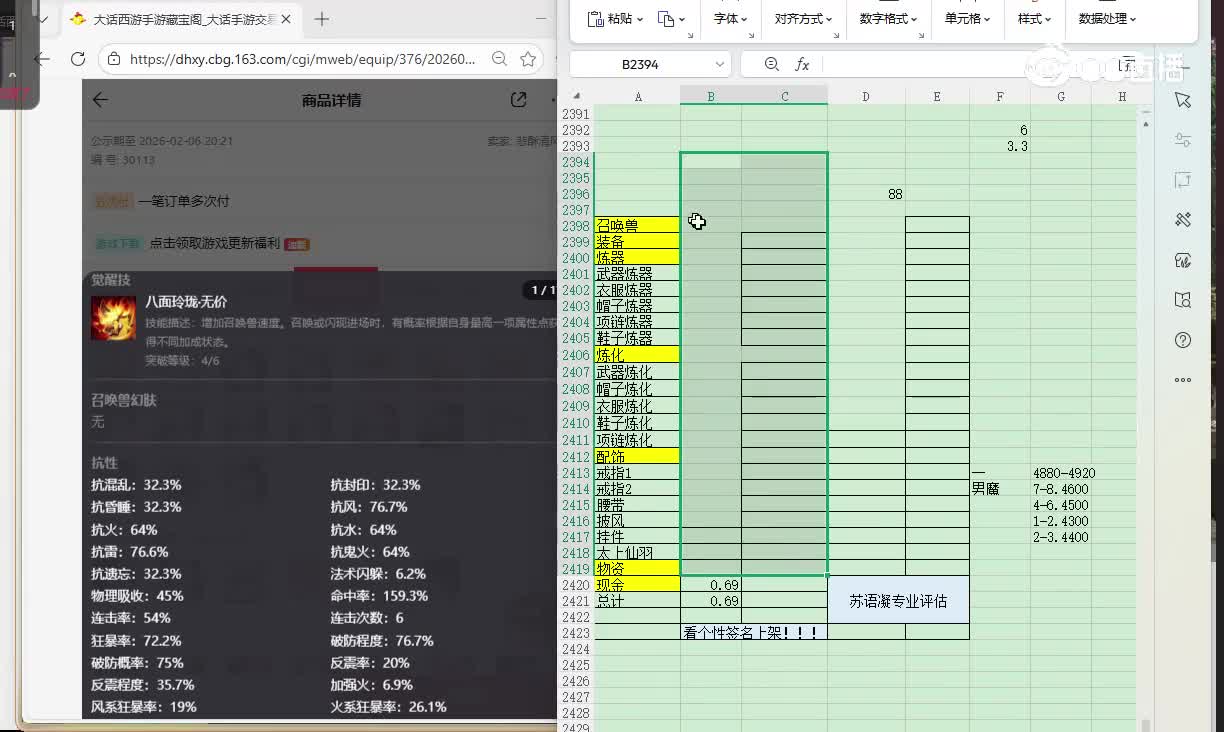The height and width of the screenshot is (732, 1224).
Task: Go back using the 商品详情 back arrow
Action: (x=100, y=100)
